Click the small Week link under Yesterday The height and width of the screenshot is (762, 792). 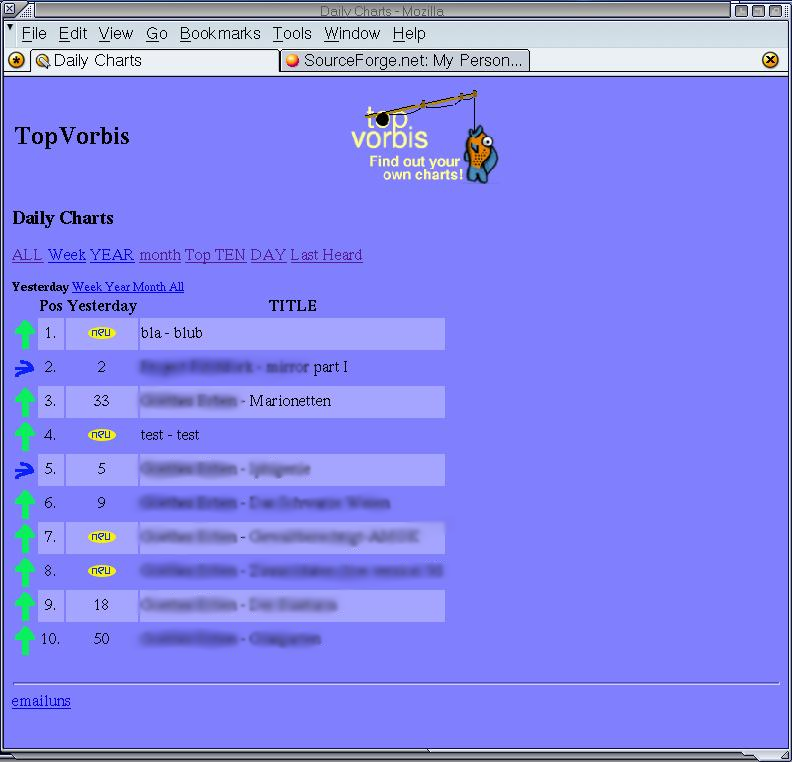(x=87, y=287)
